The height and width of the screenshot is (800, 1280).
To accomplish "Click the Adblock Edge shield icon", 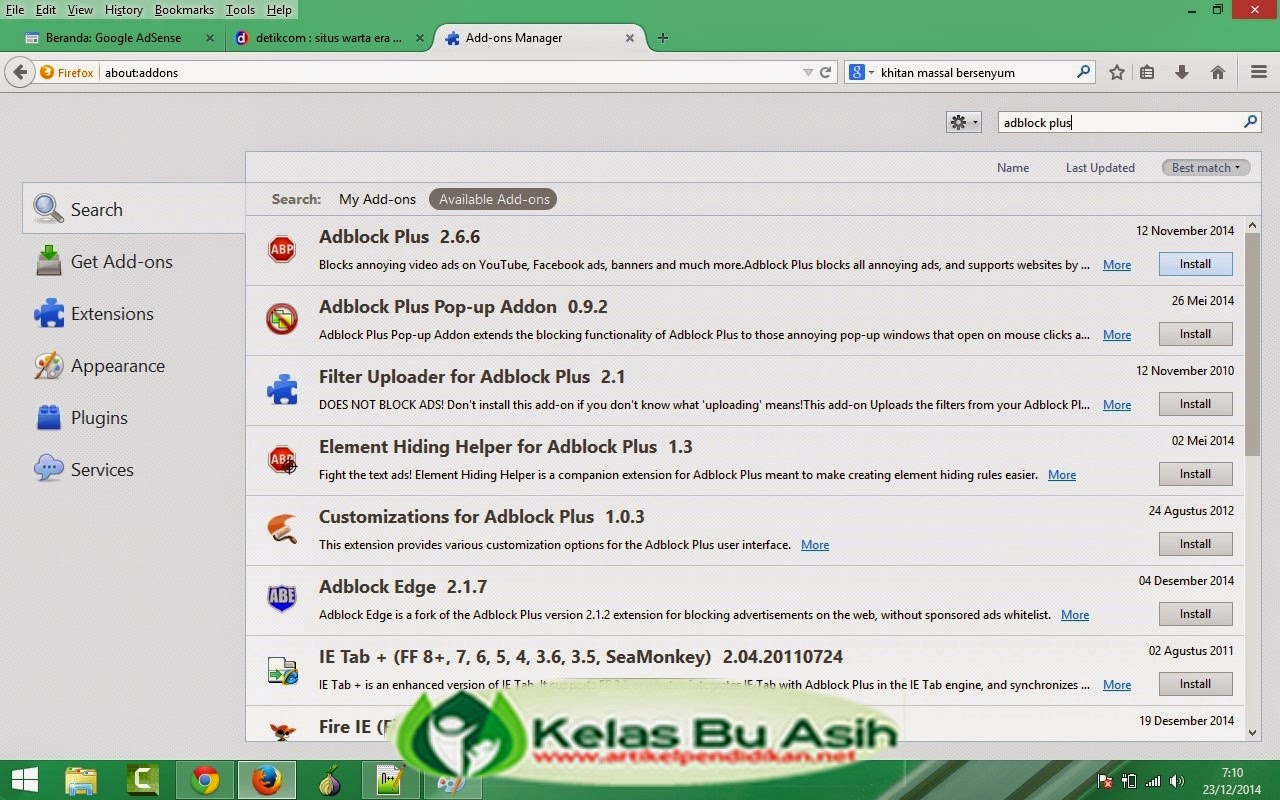I will 282,598.
